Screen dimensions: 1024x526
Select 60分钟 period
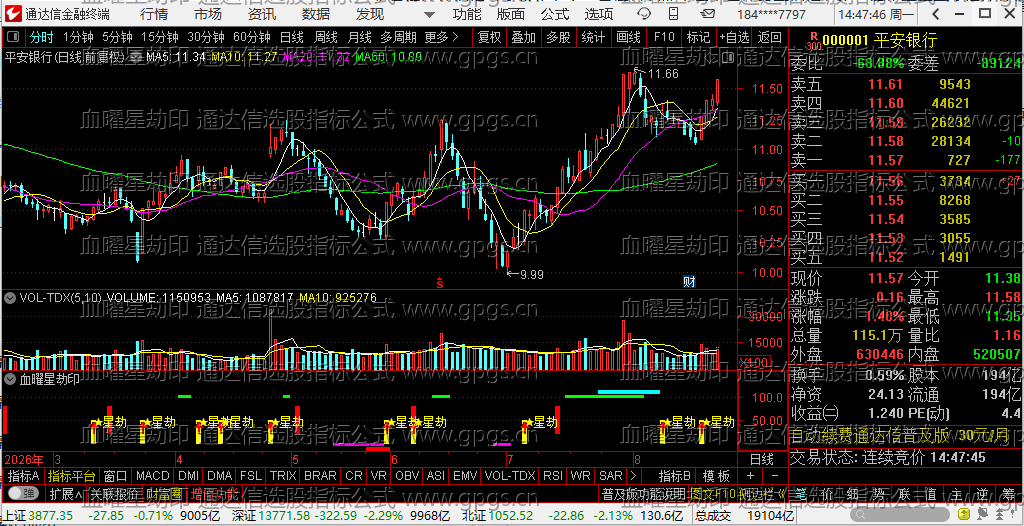[x=251, y=37]
